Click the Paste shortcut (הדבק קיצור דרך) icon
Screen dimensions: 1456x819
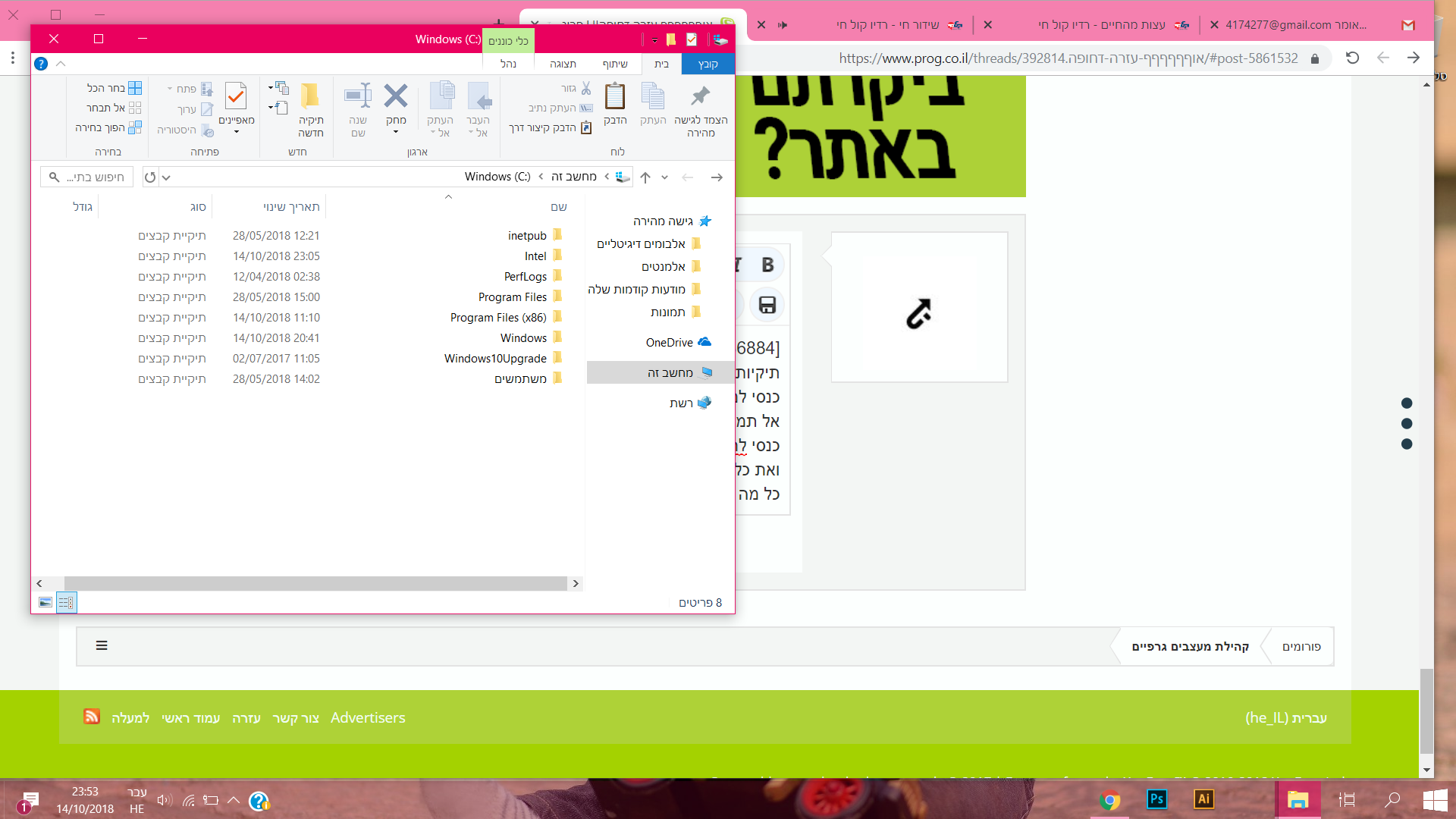(585, 128)
